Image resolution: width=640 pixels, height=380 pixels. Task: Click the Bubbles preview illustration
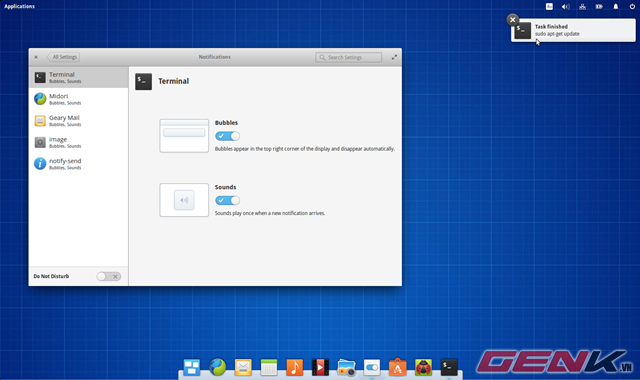(184, 136)
